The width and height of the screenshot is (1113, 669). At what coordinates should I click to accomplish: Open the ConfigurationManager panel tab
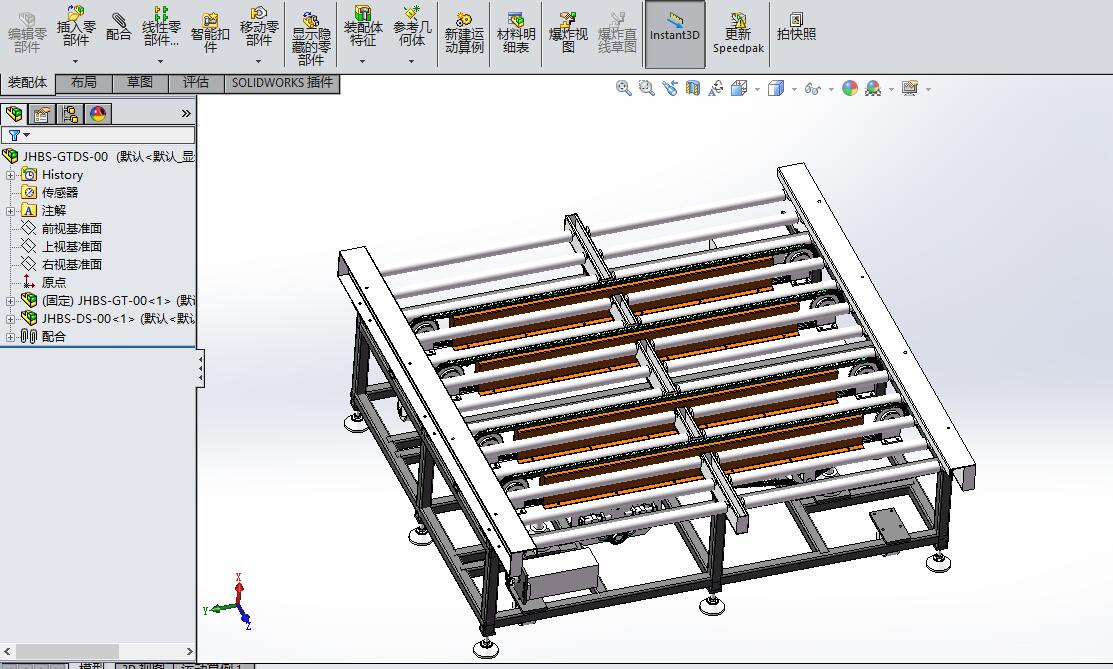(70, 114)
